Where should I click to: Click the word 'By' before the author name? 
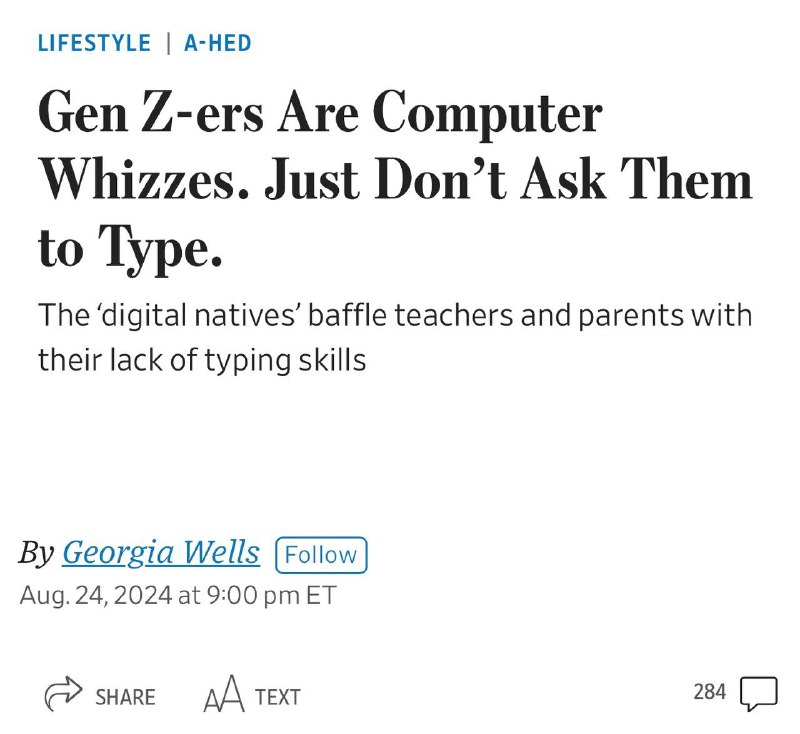point(36,552)
